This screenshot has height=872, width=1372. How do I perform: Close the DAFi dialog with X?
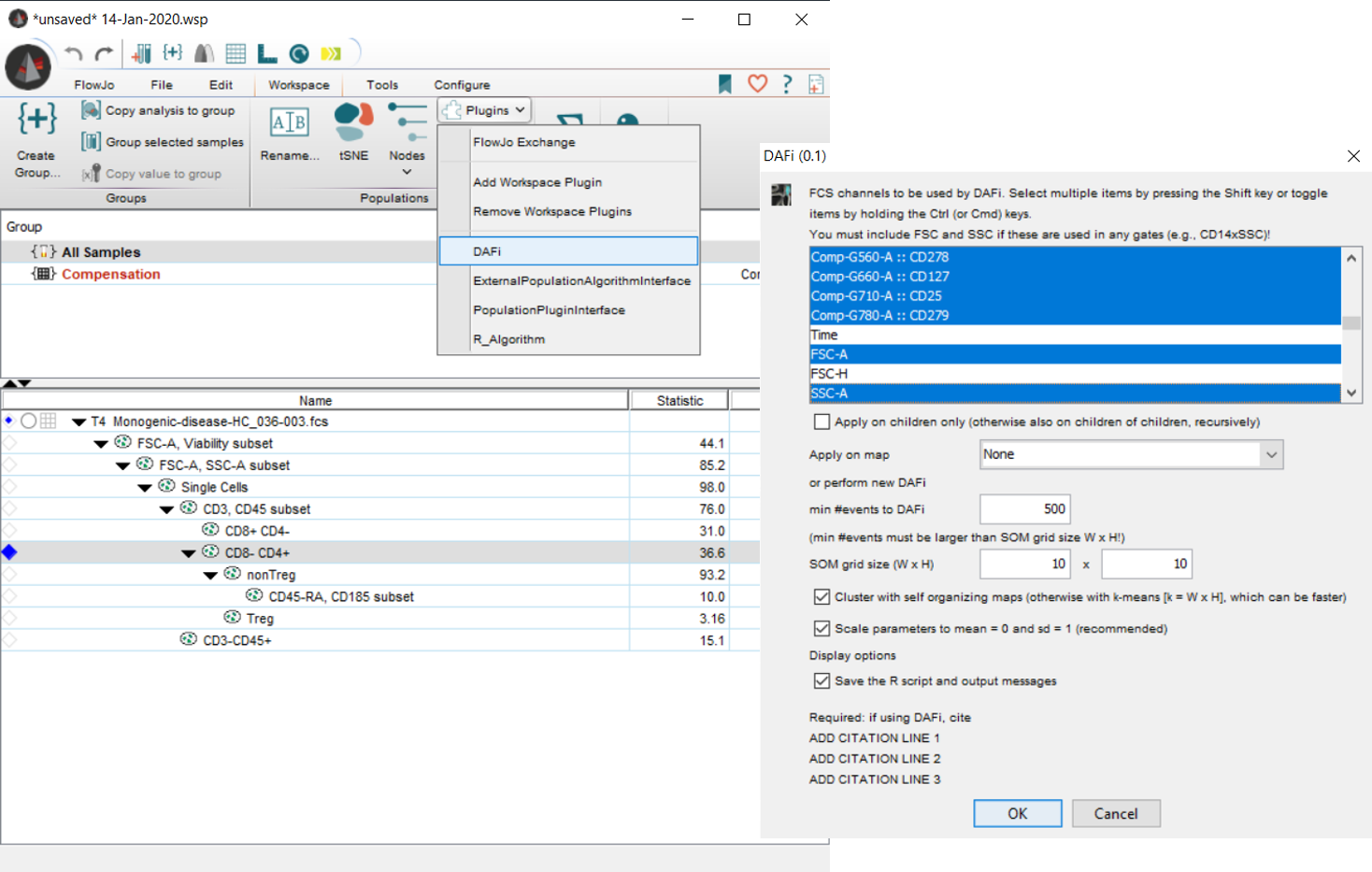pyautogui.click(x=1353, y=156)
